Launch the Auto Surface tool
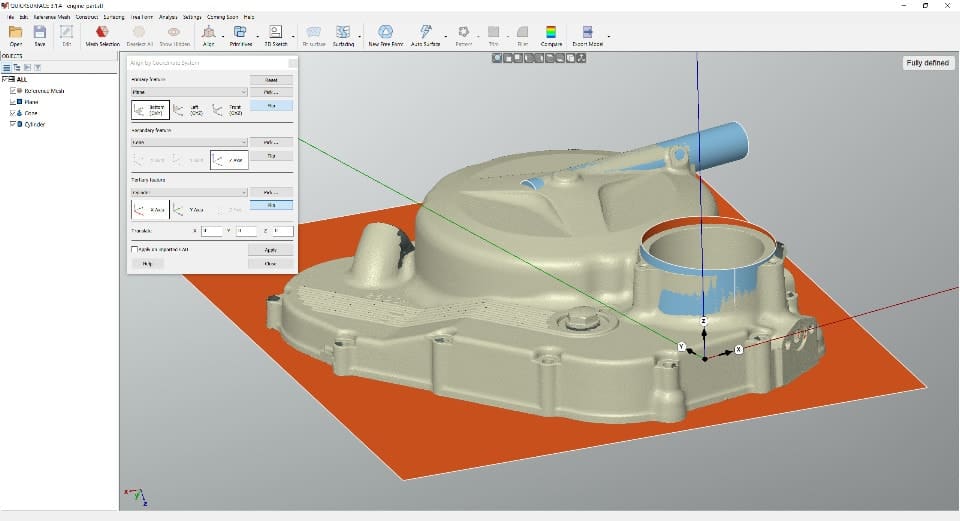Screen dimensions: 960x521 pos(425,33)
